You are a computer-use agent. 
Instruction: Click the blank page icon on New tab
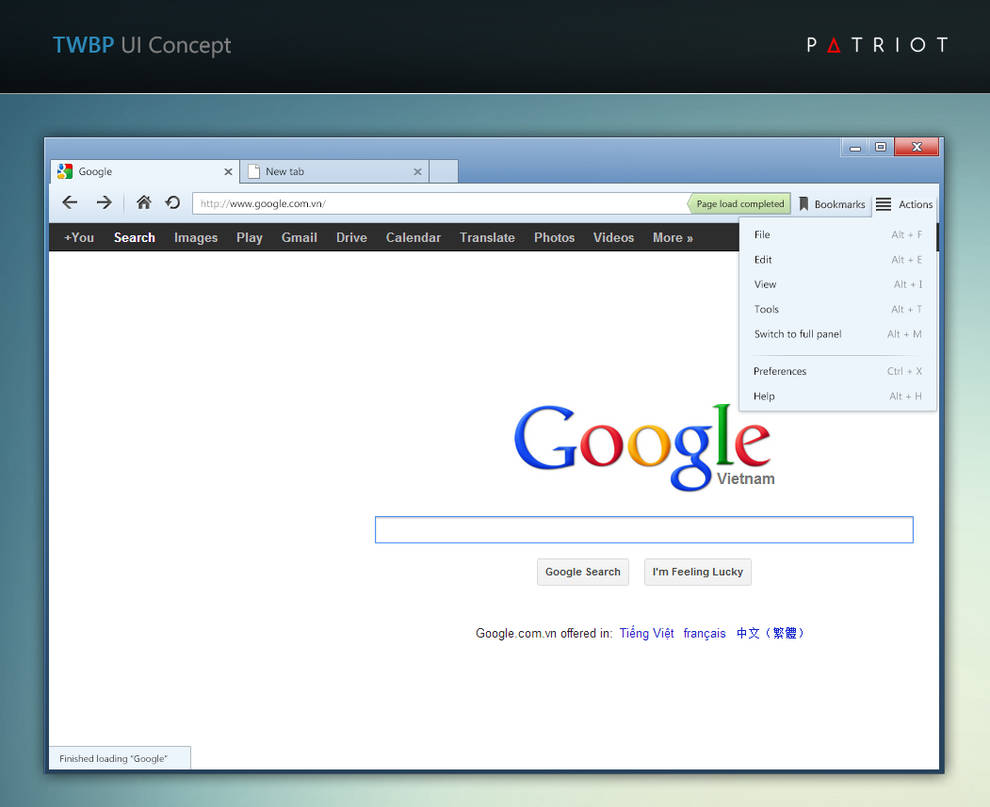tap(254, 171)
